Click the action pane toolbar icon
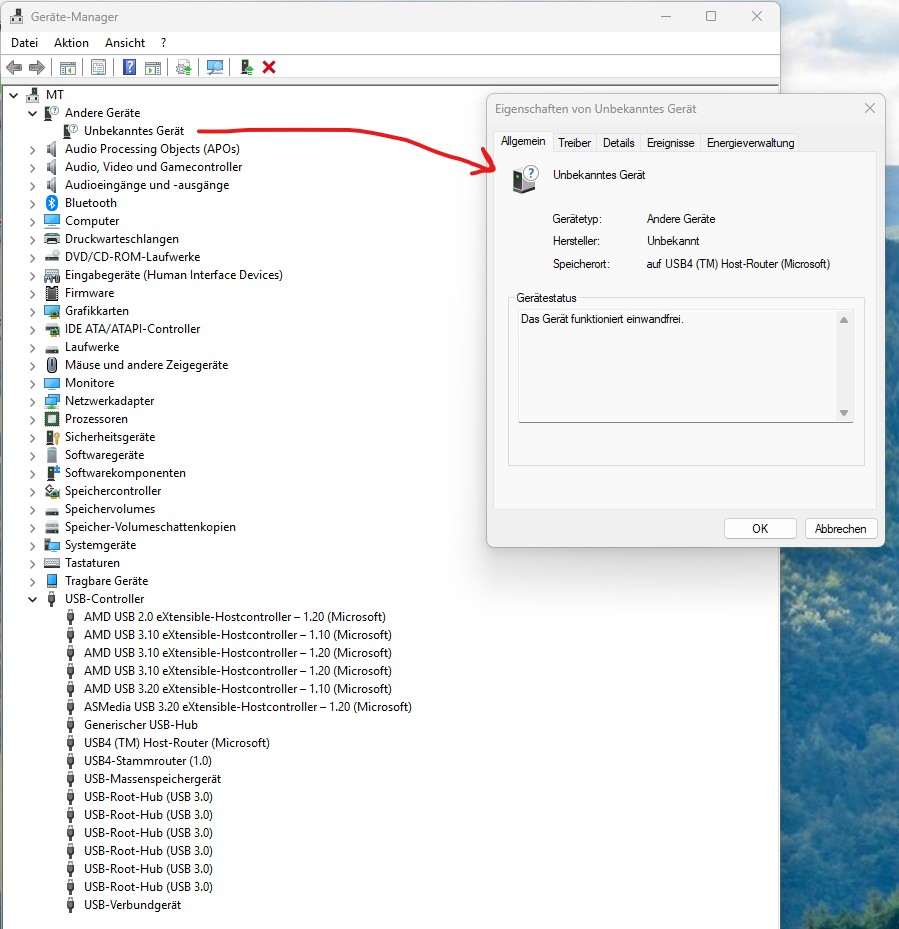 click(x=153, y=68)
